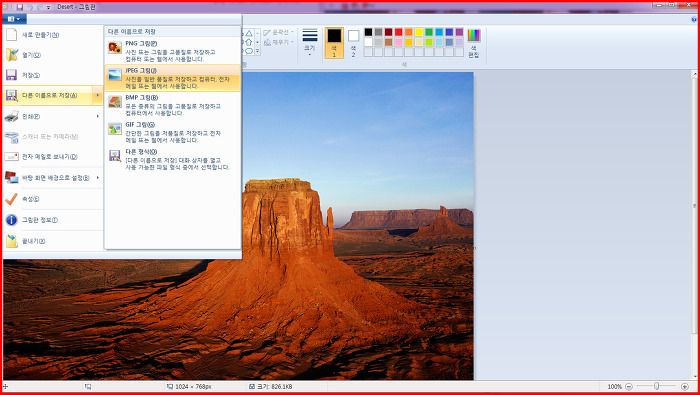Screen dimensions: 700x395
Task: Click the set desktop background icon
Action: pos(12,178)
